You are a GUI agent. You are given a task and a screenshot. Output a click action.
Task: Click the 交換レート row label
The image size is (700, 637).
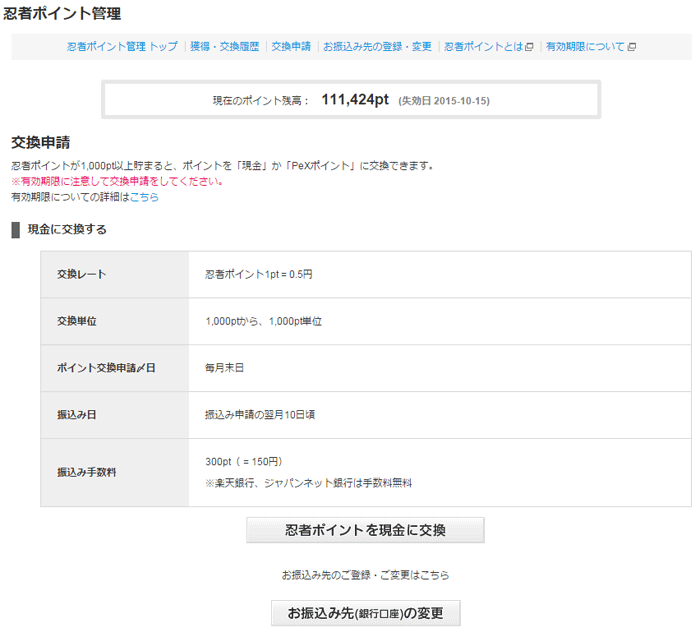82,274
